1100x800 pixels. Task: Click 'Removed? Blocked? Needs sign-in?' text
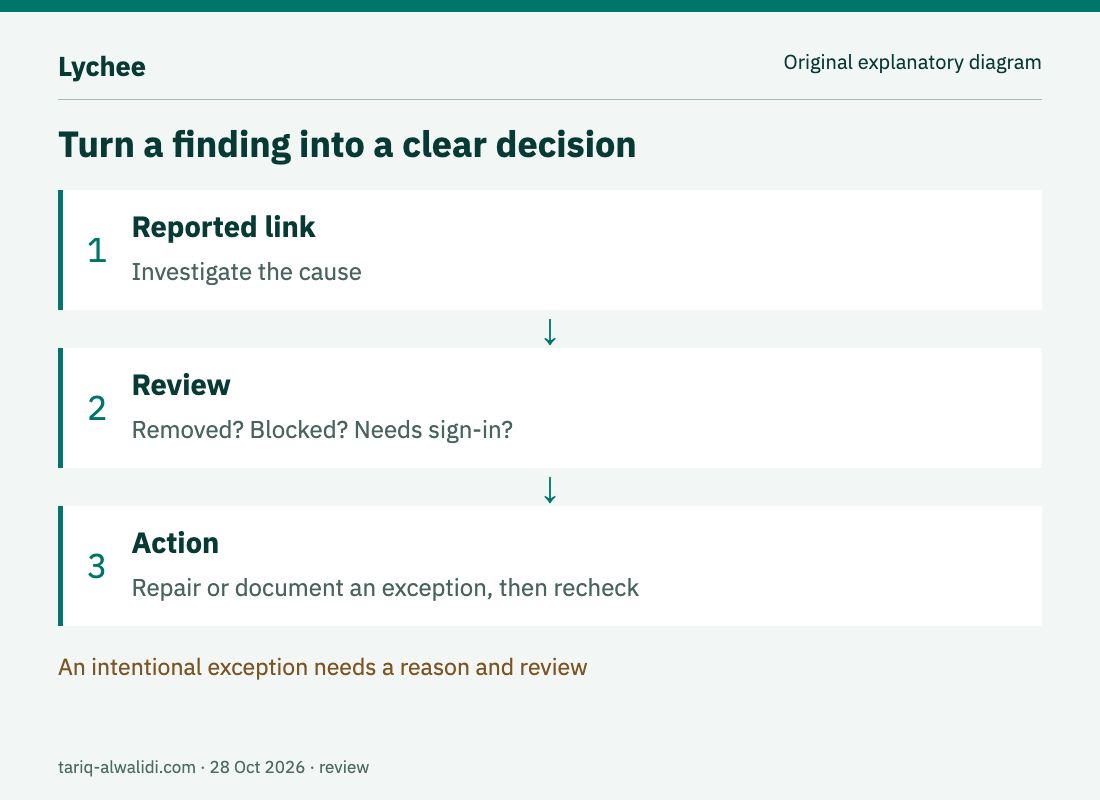(322, 429)
